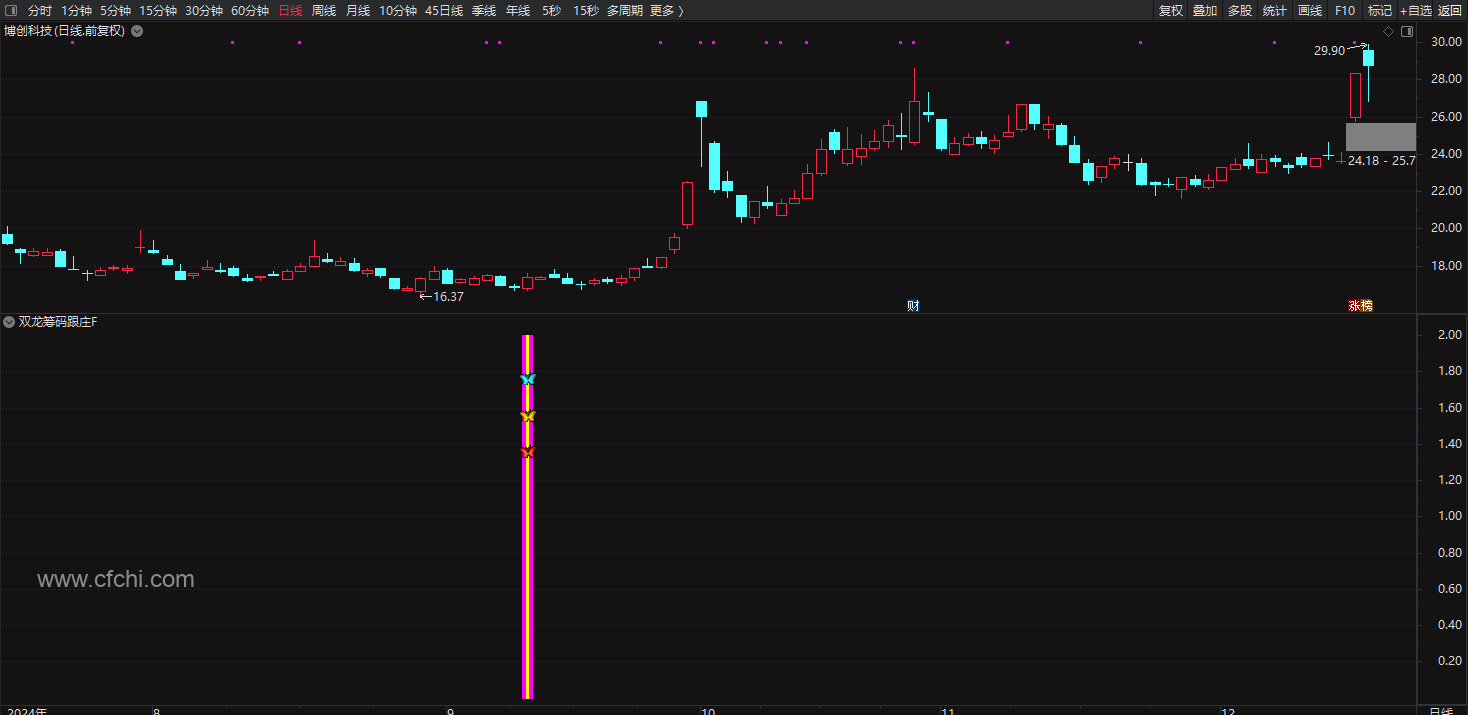Click the 返回 back button

pyautogui.click(x=1450, y=11)
